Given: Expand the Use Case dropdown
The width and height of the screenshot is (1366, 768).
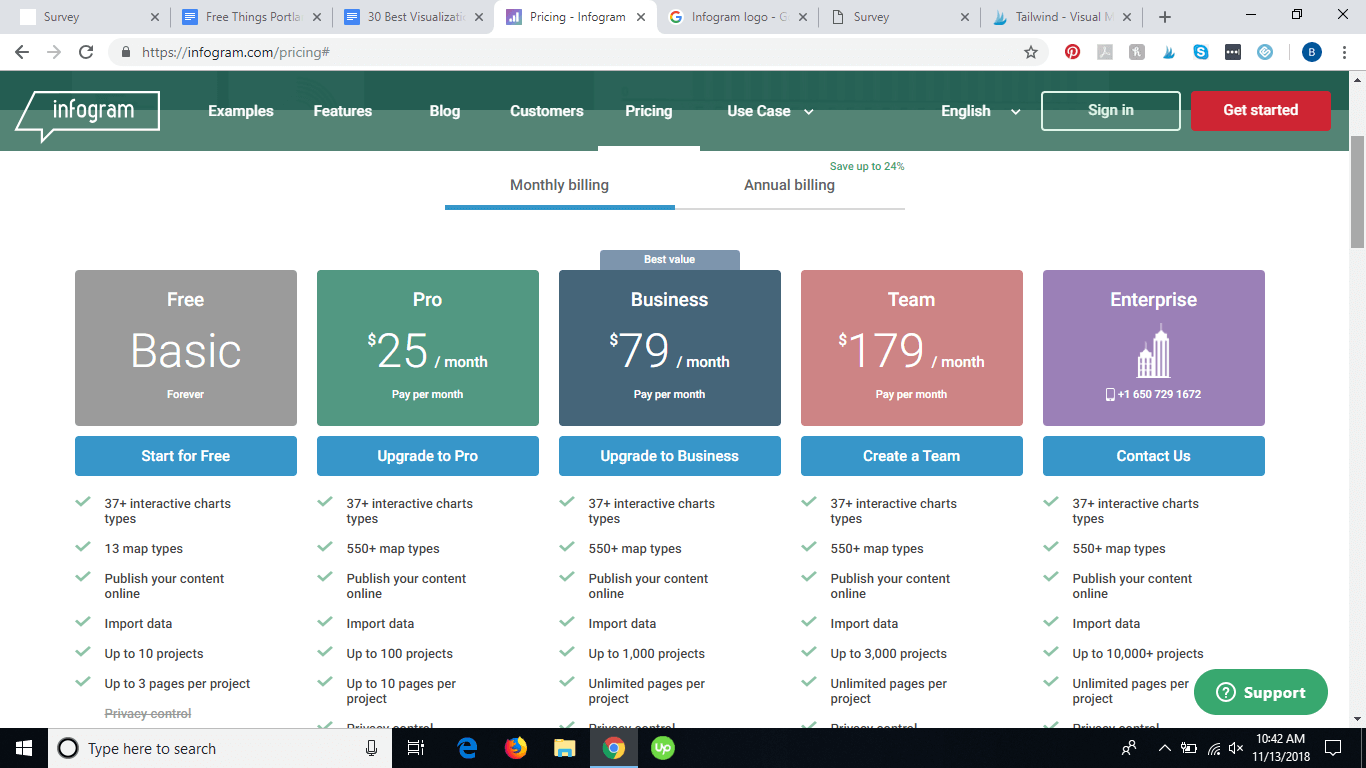Looking at the screenshot, I should (x=770, y=111).
